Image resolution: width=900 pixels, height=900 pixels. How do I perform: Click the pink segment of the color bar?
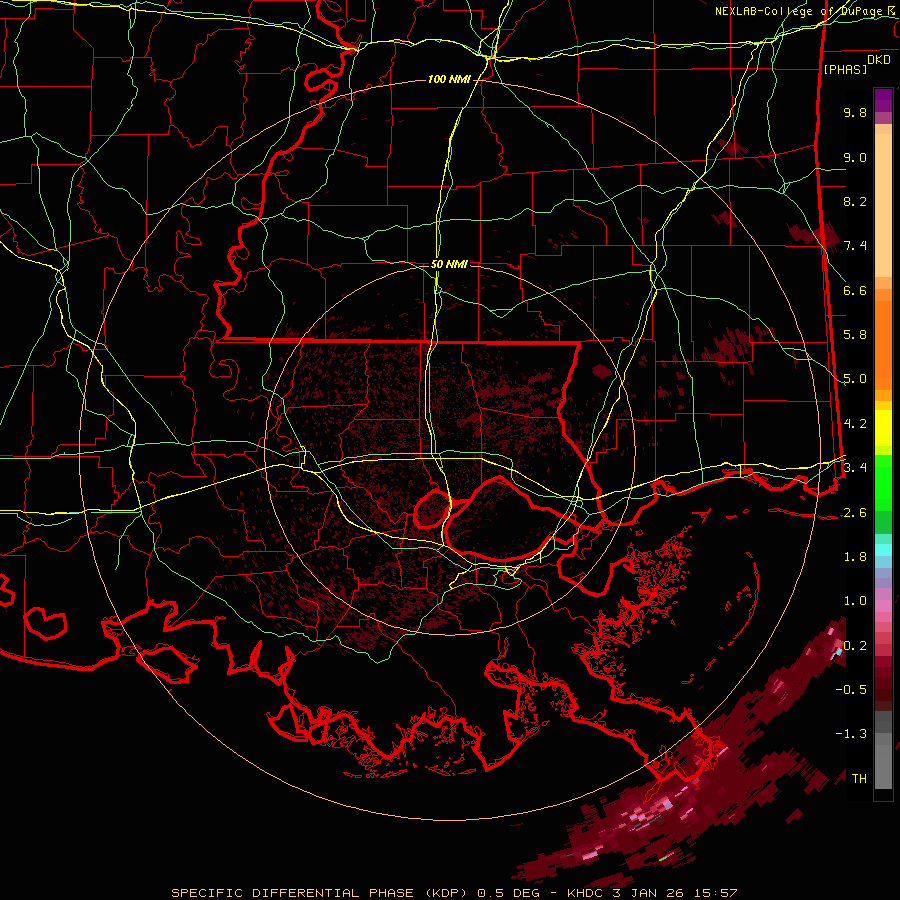click(x=883, y=606)
